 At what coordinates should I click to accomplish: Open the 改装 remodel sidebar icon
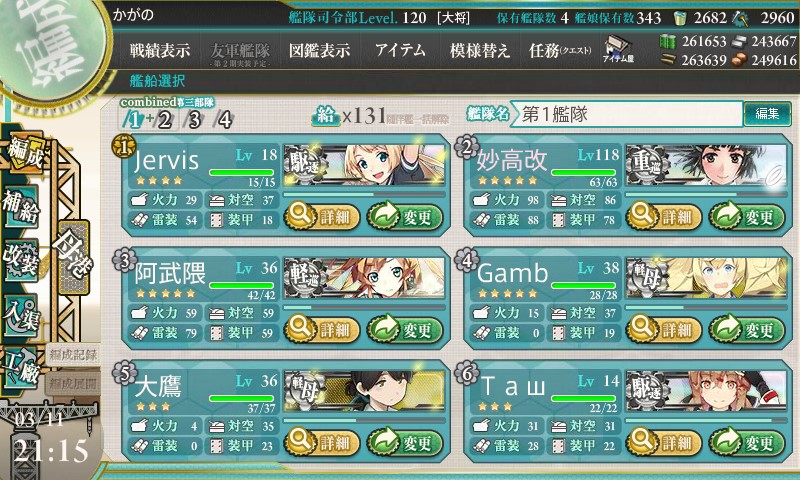[x=20, y=259]
